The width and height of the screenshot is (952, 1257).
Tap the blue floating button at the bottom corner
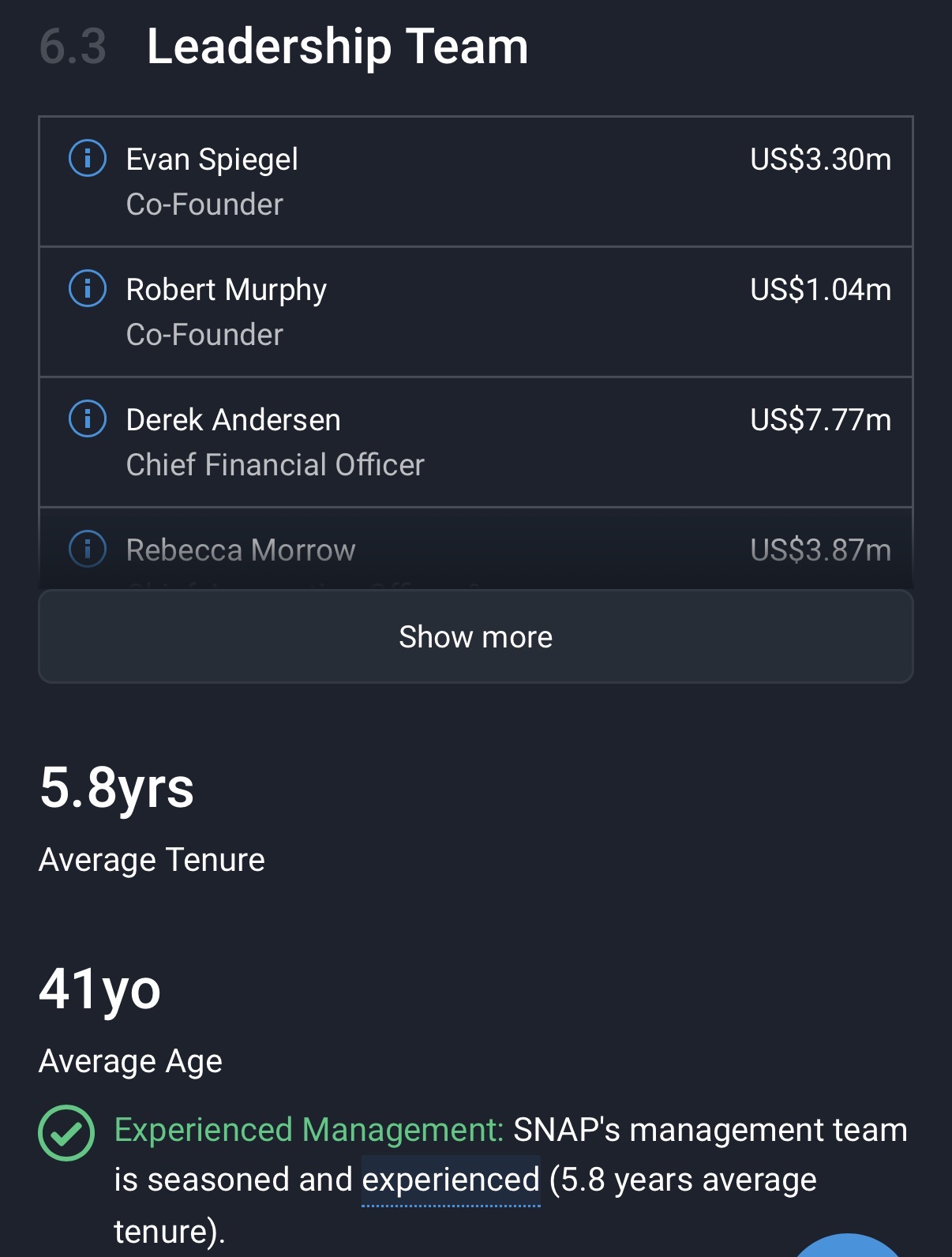click(x=848, y=1248)
